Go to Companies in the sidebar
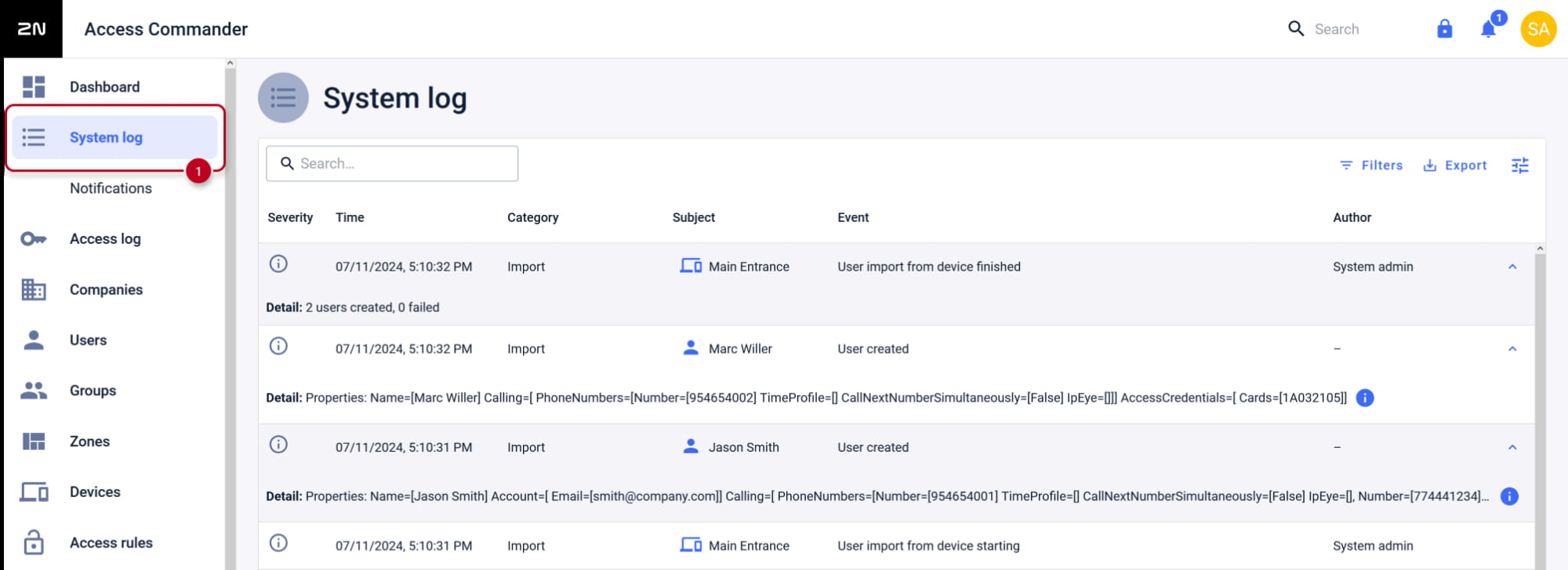 coord(106,289)
